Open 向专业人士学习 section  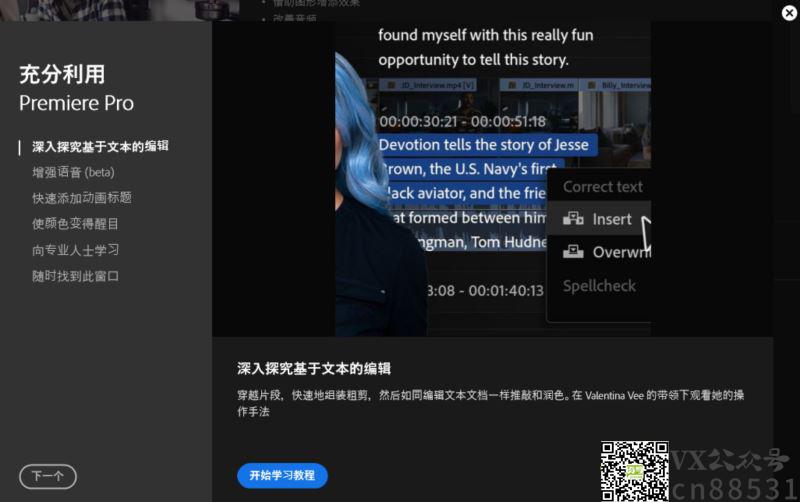tap(76, 250)
